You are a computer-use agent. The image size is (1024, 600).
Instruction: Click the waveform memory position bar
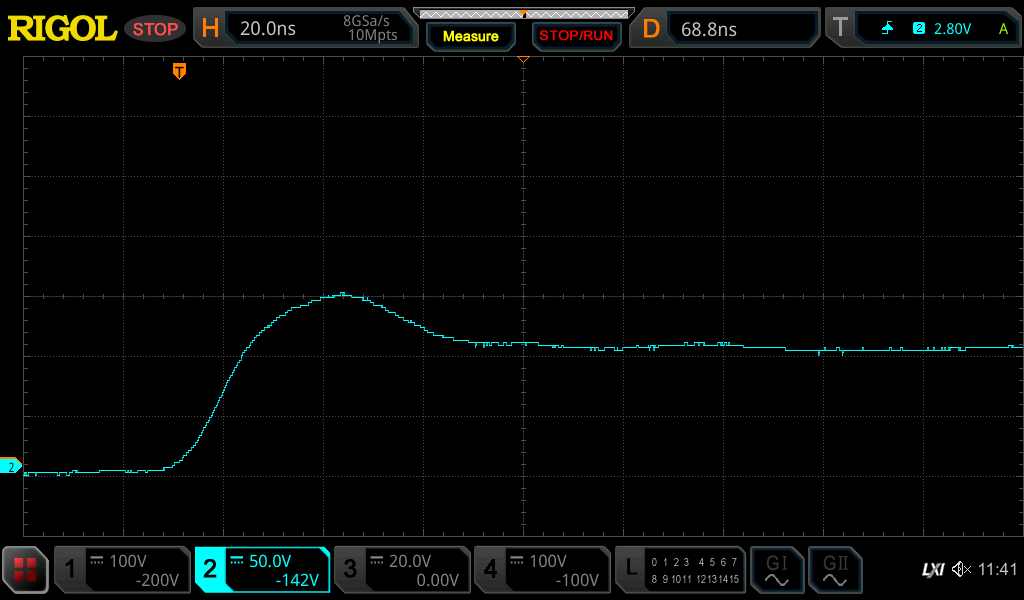524,13
